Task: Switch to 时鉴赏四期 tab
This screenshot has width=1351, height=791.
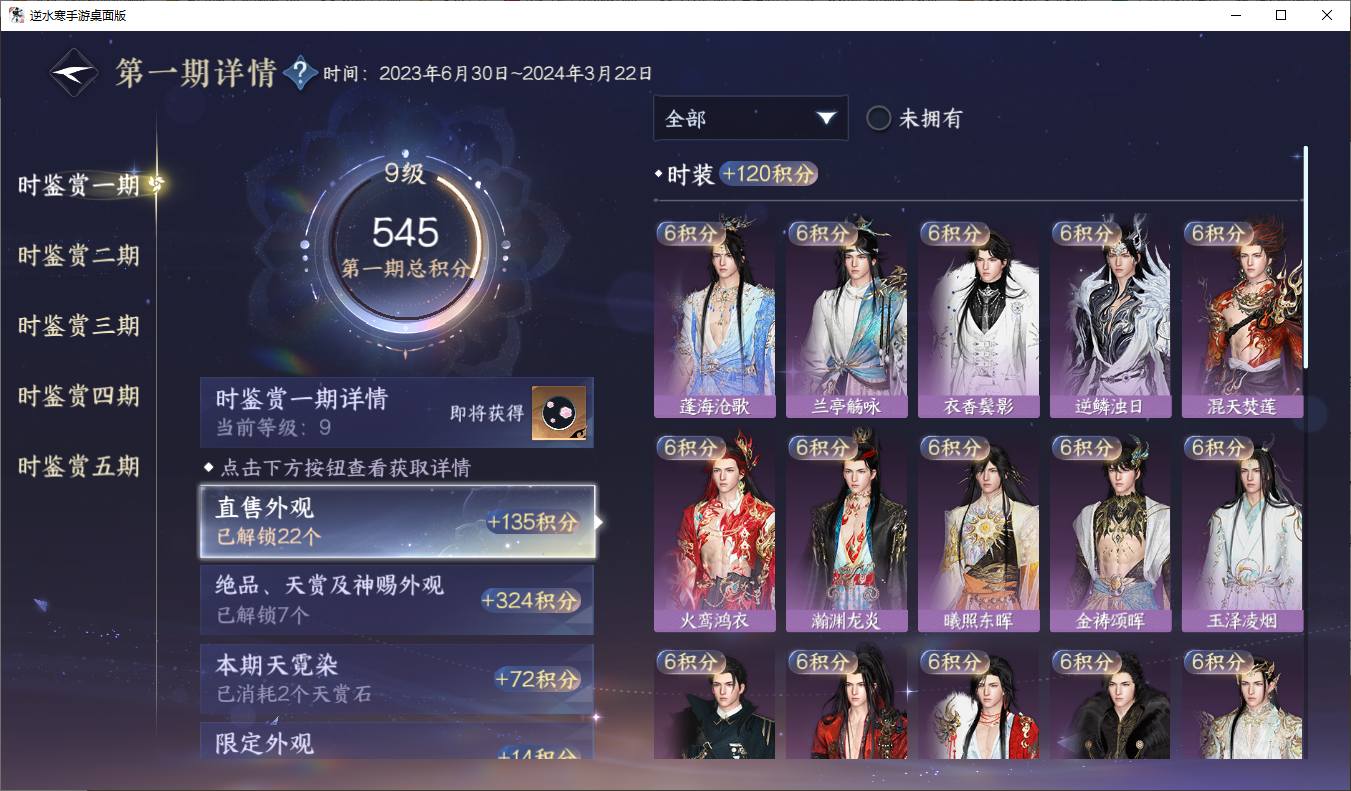Action: click(78, 396)
